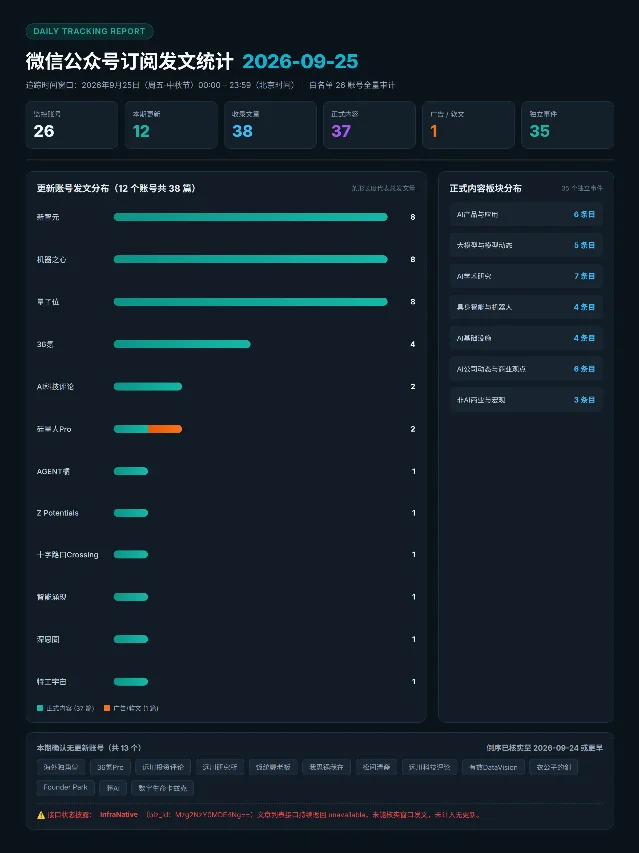Click the orange legend square for 广告
639x853 pixels.
(107, 708)
